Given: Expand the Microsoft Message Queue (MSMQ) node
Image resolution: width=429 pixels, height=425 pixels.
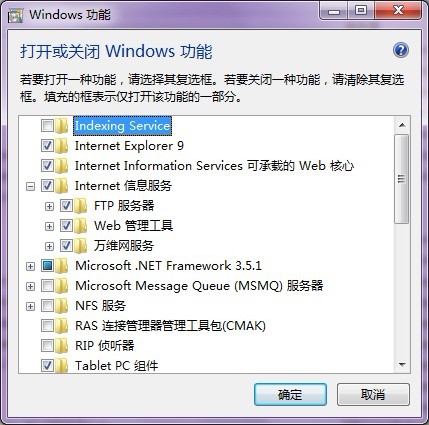Looking at the screenshot, I should click(x=30, y=286).
